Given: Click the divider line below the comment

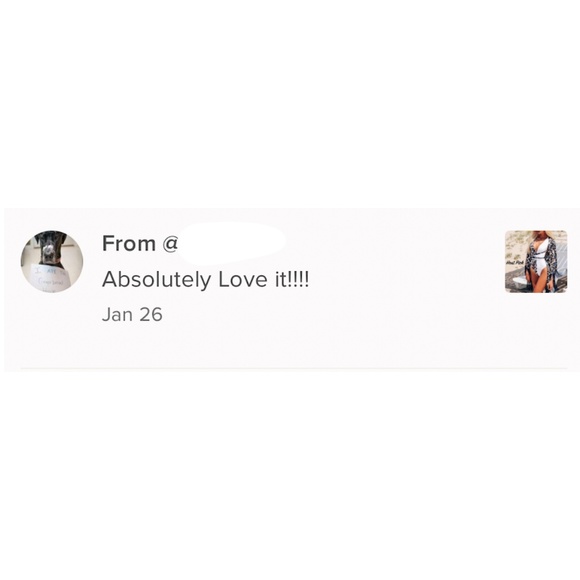Looking at the screenshot, I should coord(294,368).
